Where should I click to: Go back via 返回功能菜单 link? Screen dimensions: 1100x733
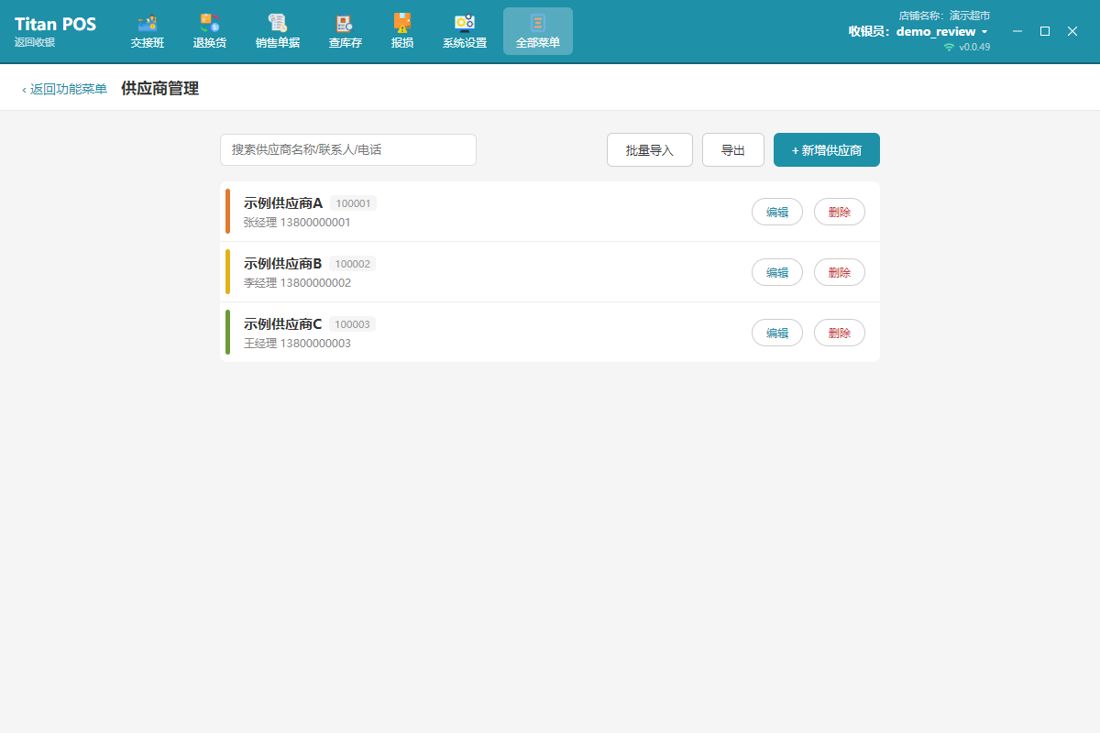click(x=65, y=89)
